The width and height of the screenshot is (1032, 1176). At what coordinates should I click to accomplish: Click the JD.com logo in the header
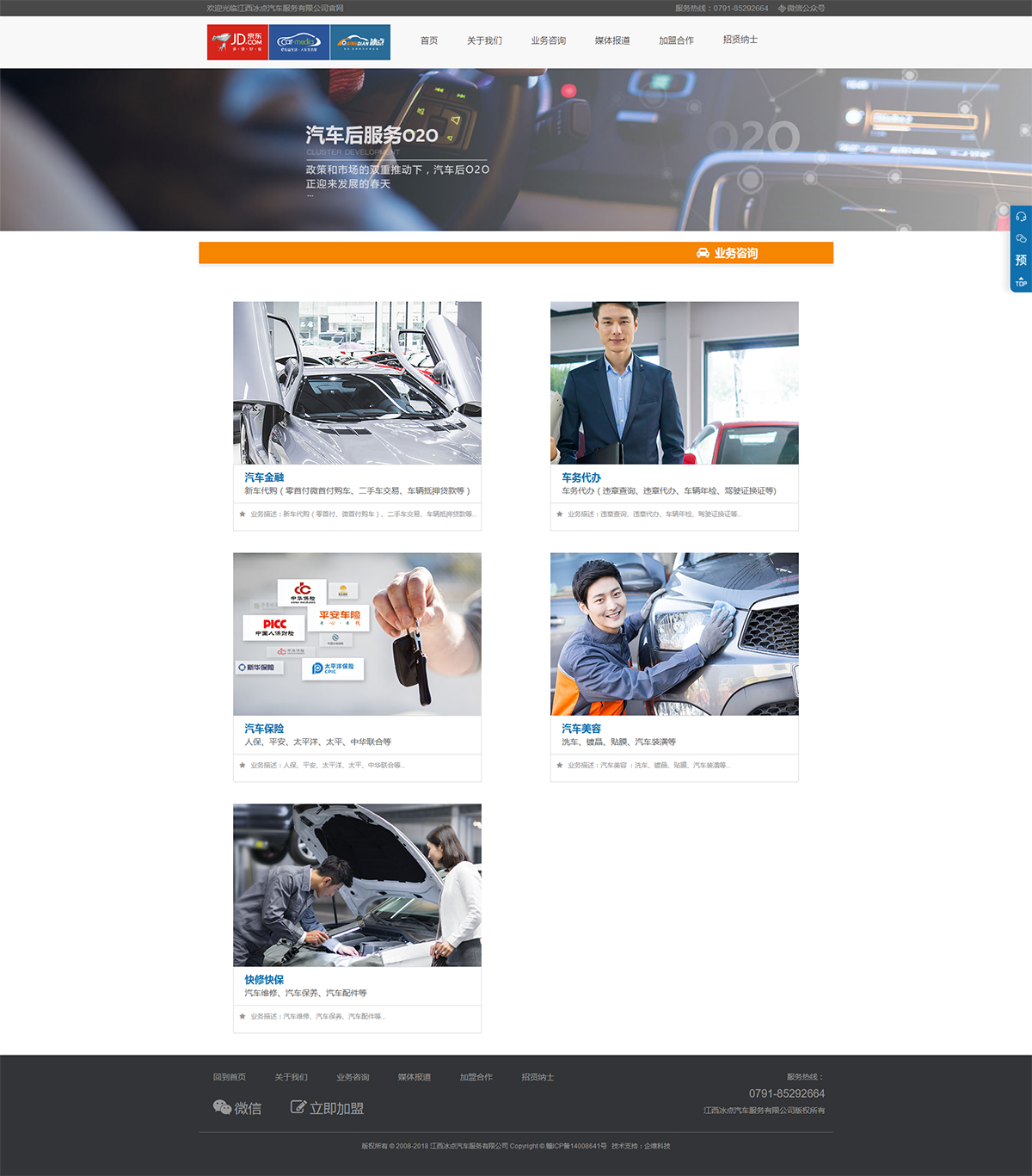[237, 42]
